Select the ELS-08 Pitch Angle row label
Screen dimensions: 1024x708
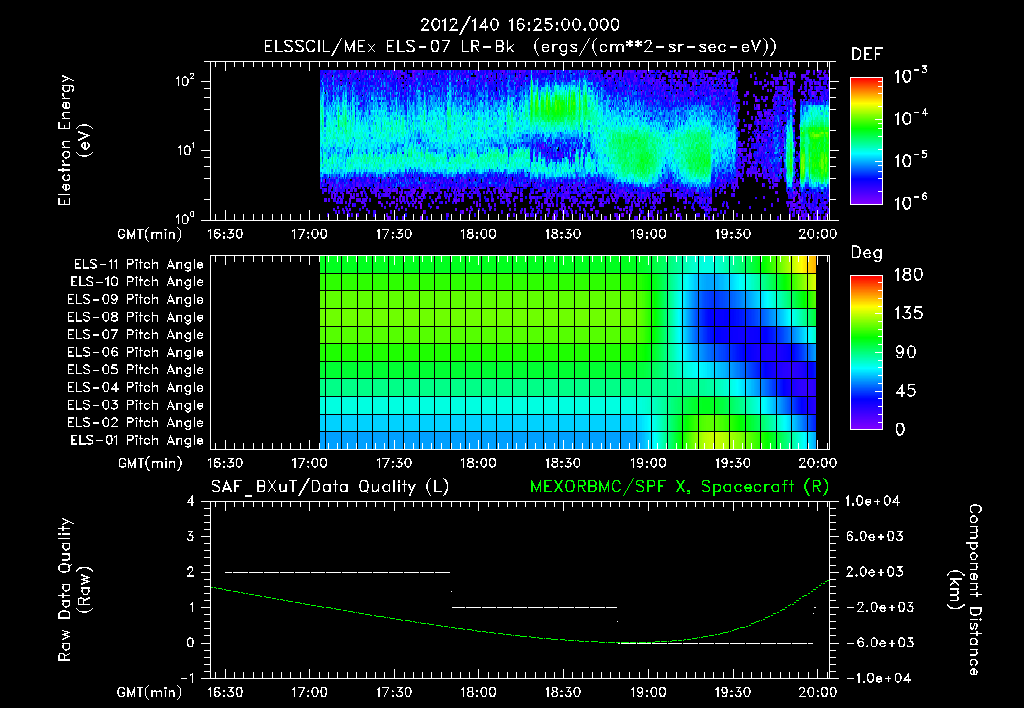pyautogui.click(x=136, y=317)
